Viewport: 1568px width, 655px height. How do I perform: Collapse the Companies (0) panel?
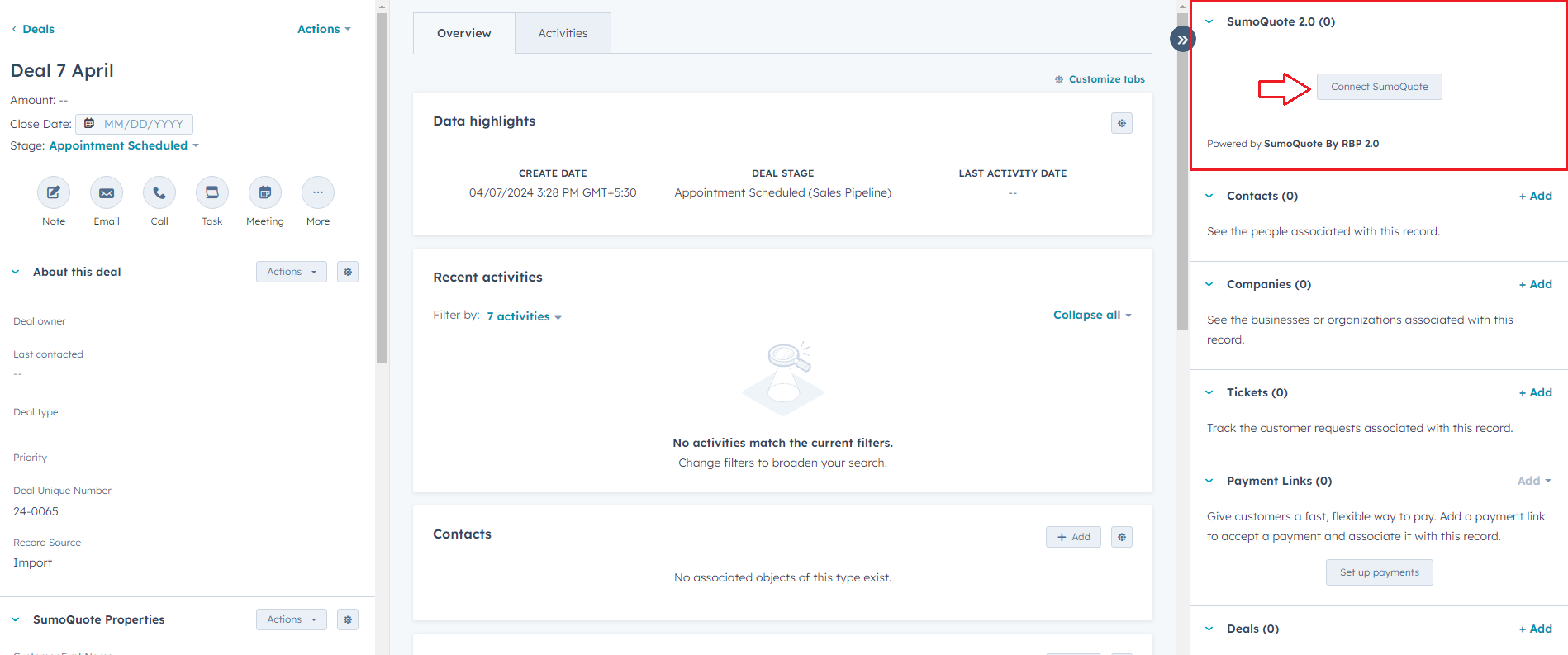pyautogui.click(x=1209, y=284)
